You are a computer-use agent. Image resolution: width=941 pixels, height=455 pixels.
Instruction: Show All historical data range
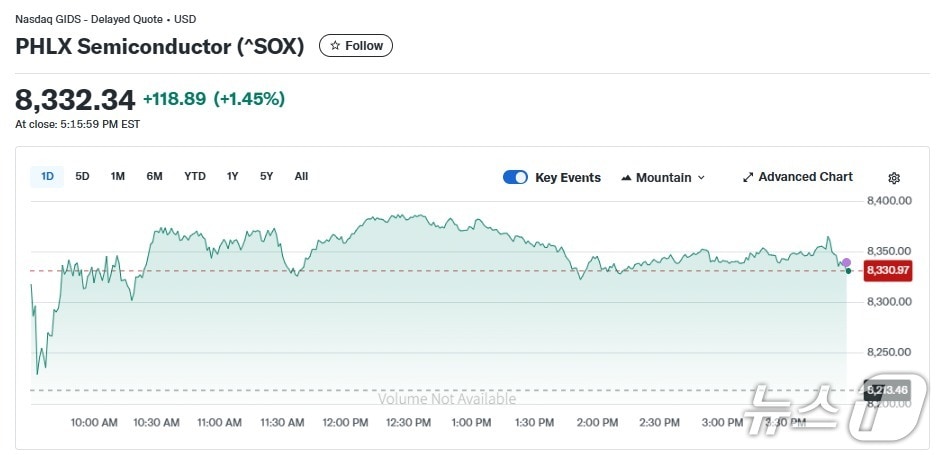pyautogui.click(x=301, y=177)
